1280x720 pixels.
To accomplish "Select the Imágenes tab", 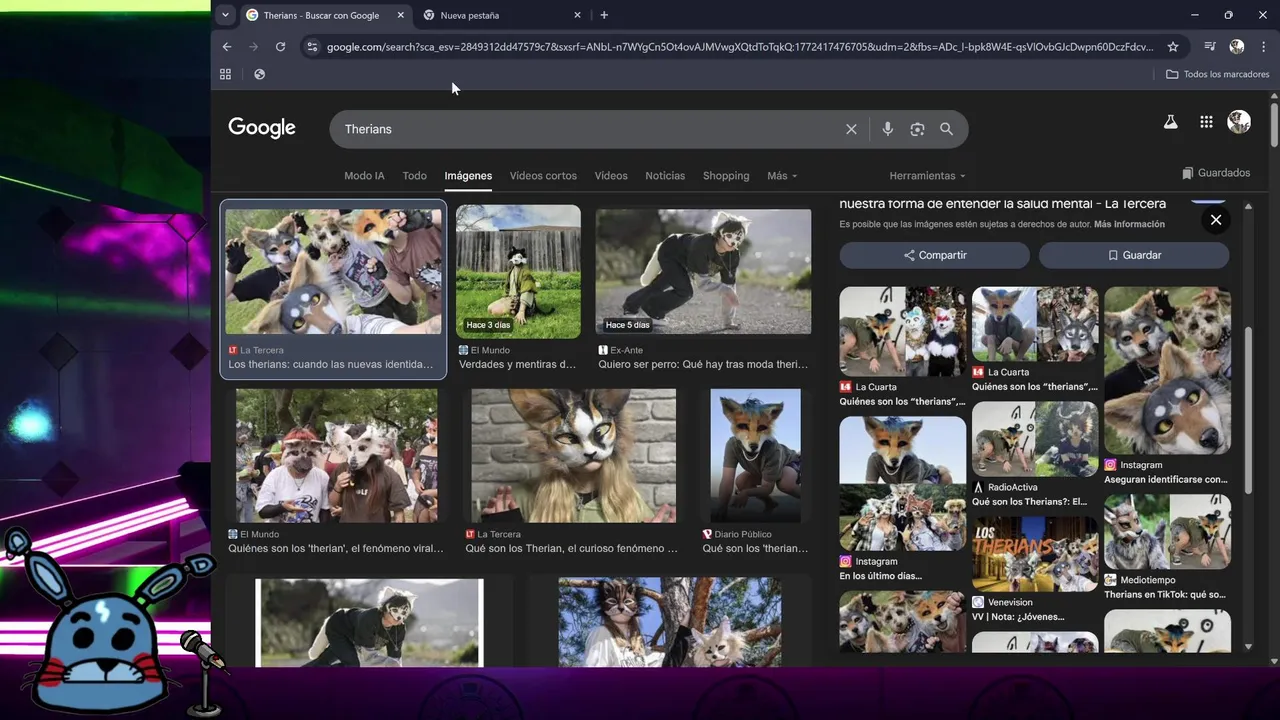I will 468,176.
